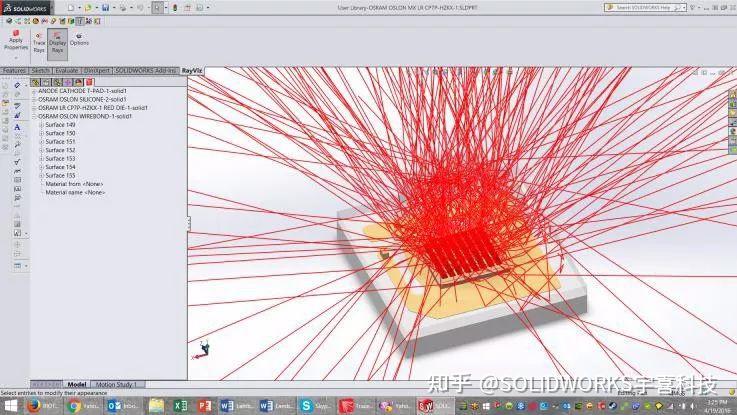Click the first icon in the tree panel tab strip
Image resolution: width=737 pixels, height=415 pixels.
point(36,82)
